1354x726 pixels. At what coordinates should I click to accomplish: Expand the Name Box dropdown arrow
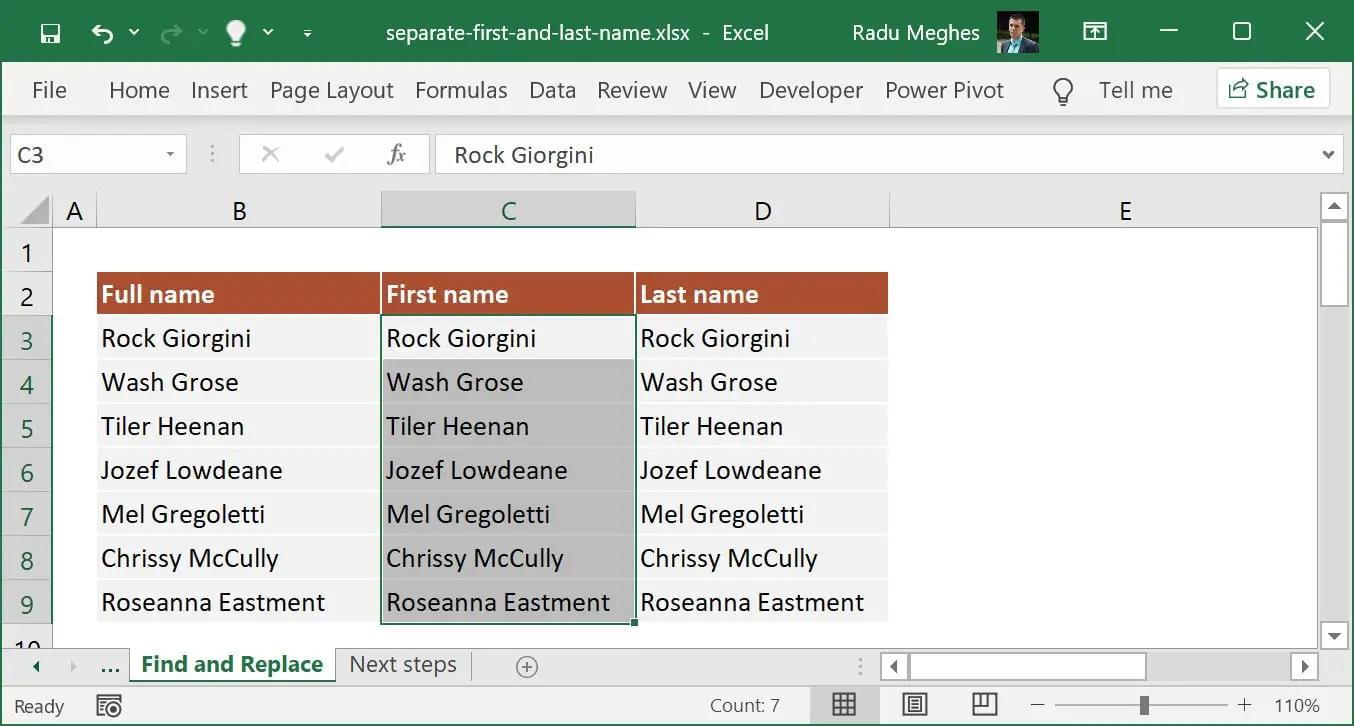pyautogui.click(x=168, y=154)
